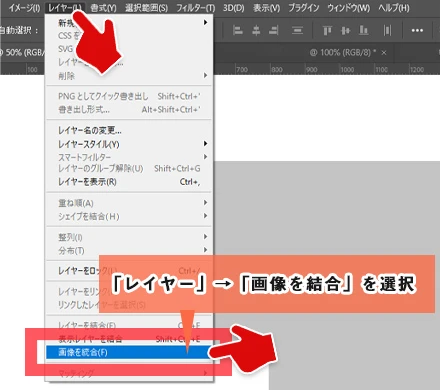Open the three-dot more align options
This screenshot has width=440, height=390.
pyautogui.click(x=417, y=31)
